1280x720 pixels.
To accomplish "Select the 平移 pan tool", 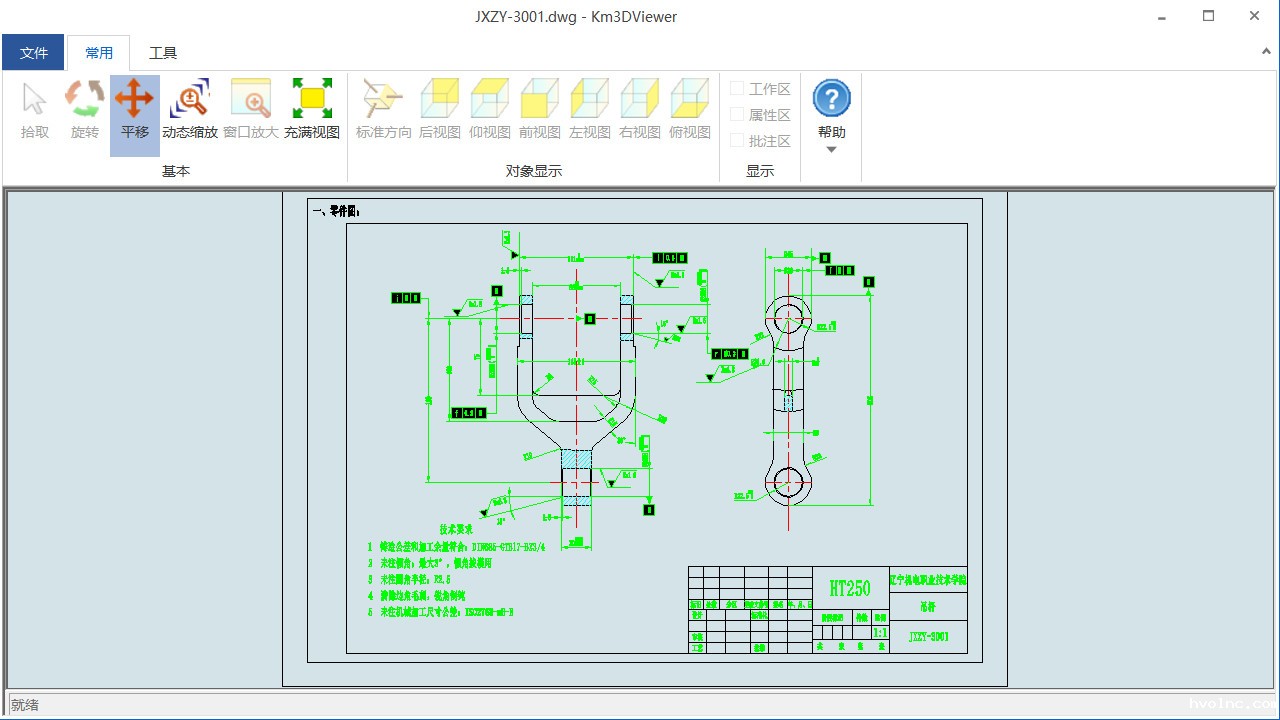I will coord(134,110).
